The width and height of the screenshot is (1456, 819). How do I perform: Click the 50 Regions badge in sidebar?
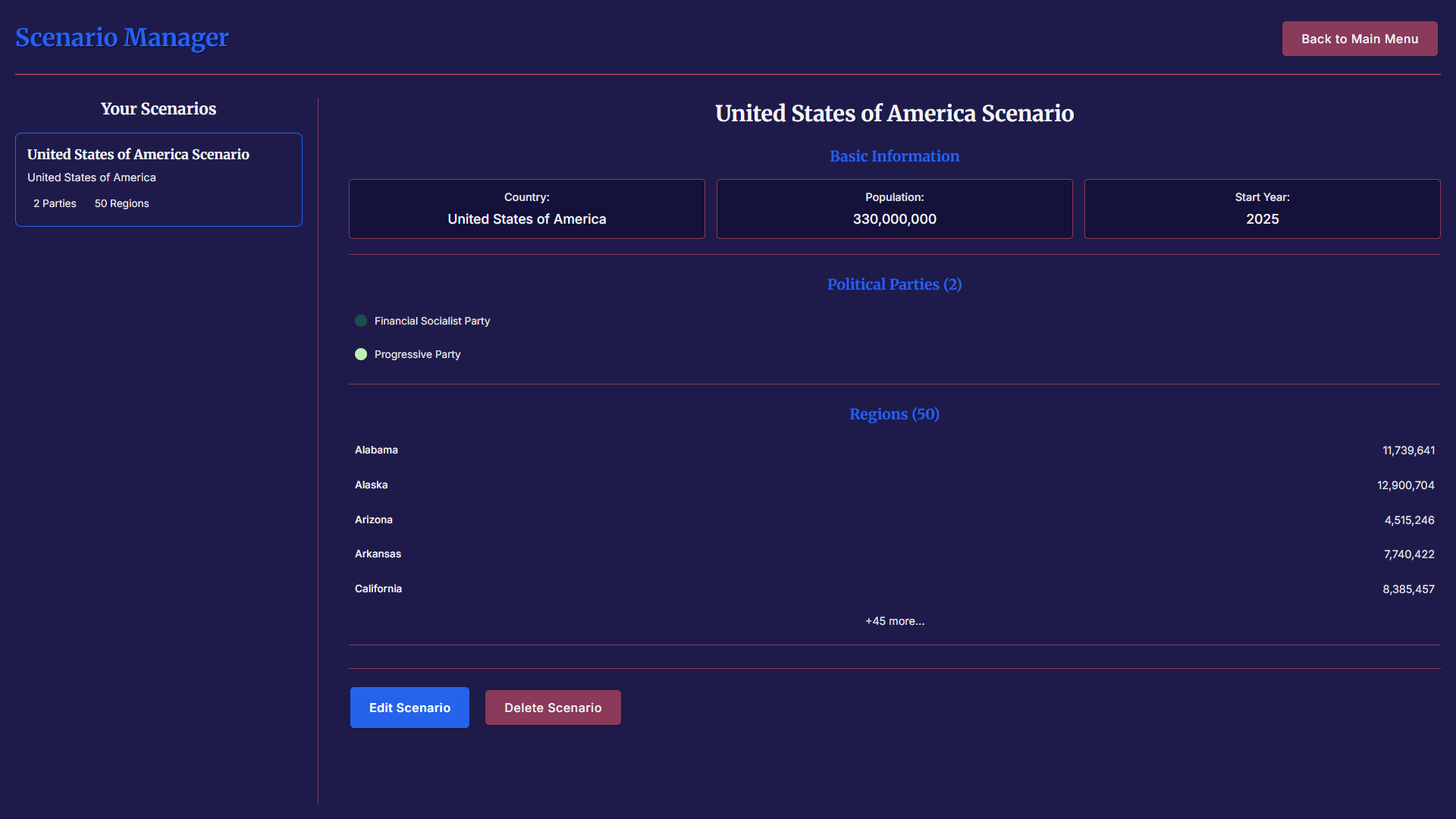click(x=121, y=203)
